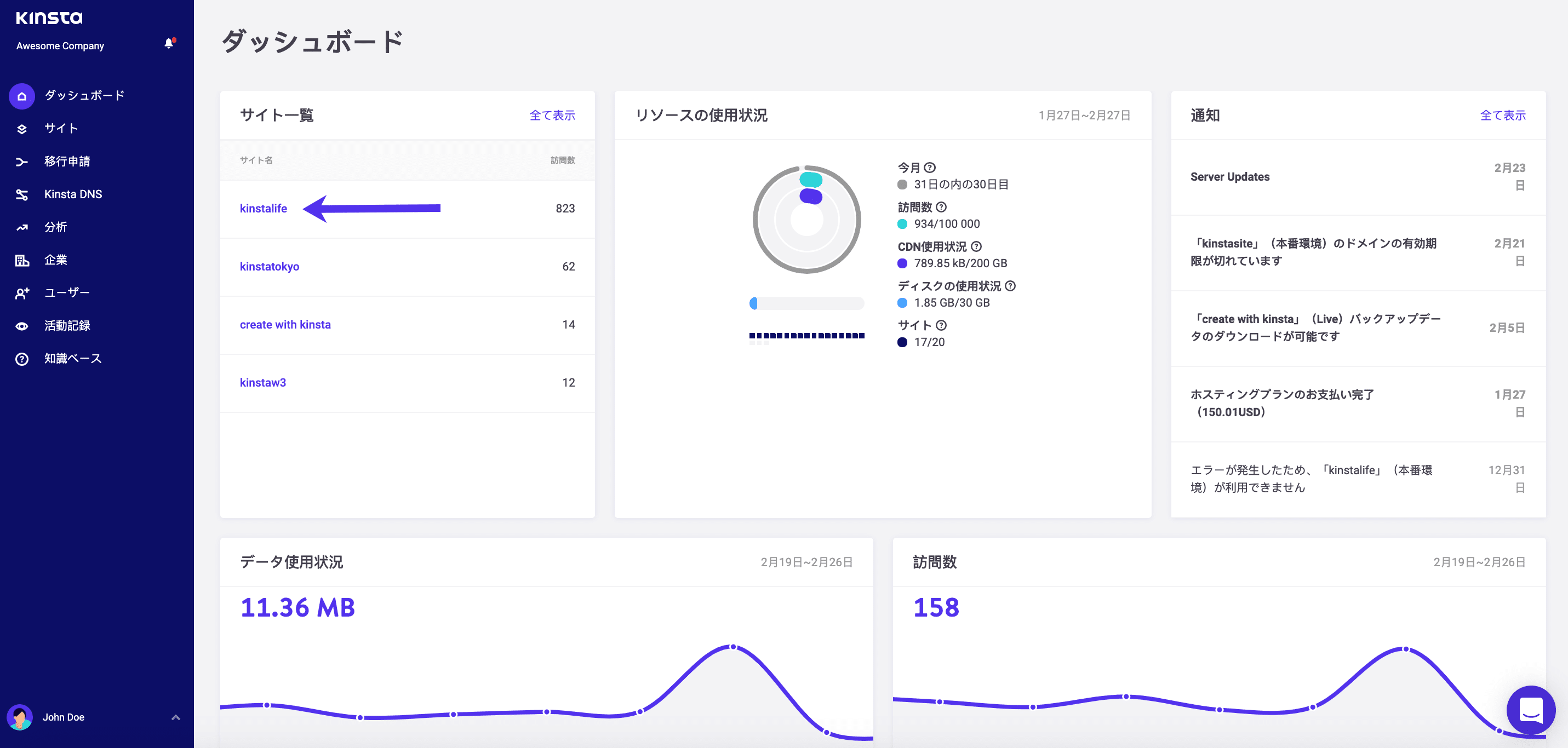Open 知識ベース in the sidebar

(72, 359)
